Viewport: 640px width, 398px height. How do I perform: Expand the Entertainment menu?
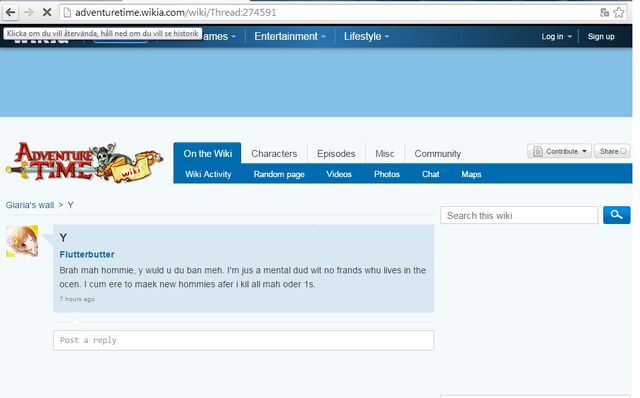[x=290, y=36]
